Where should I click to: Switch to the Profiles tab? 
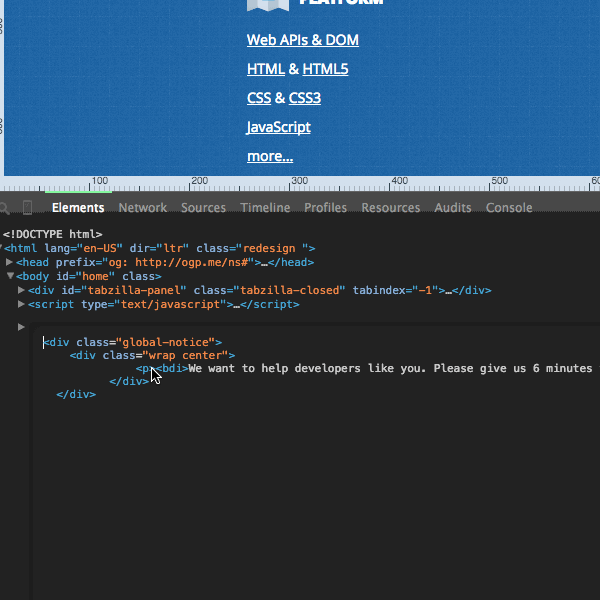point(325,207)
